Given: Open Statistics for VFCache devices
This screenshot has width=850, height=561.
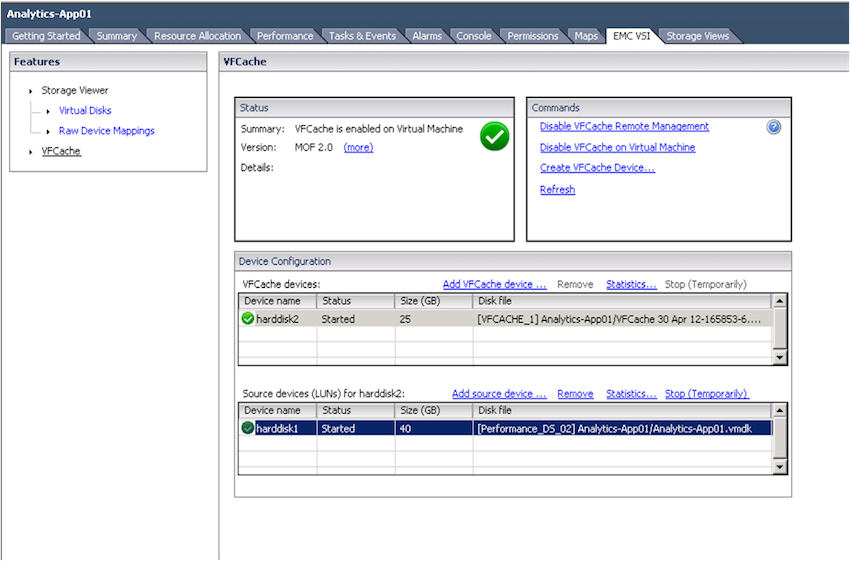Looking at the screenshot, I should point(631,285).
